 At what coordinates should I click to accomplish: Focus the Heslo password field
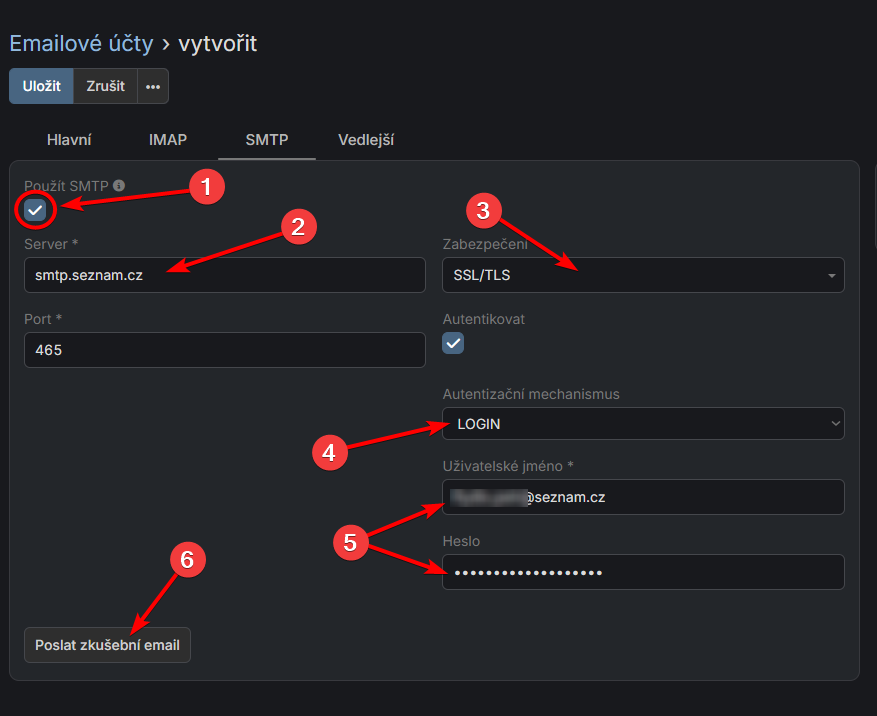tap(643, 572)
